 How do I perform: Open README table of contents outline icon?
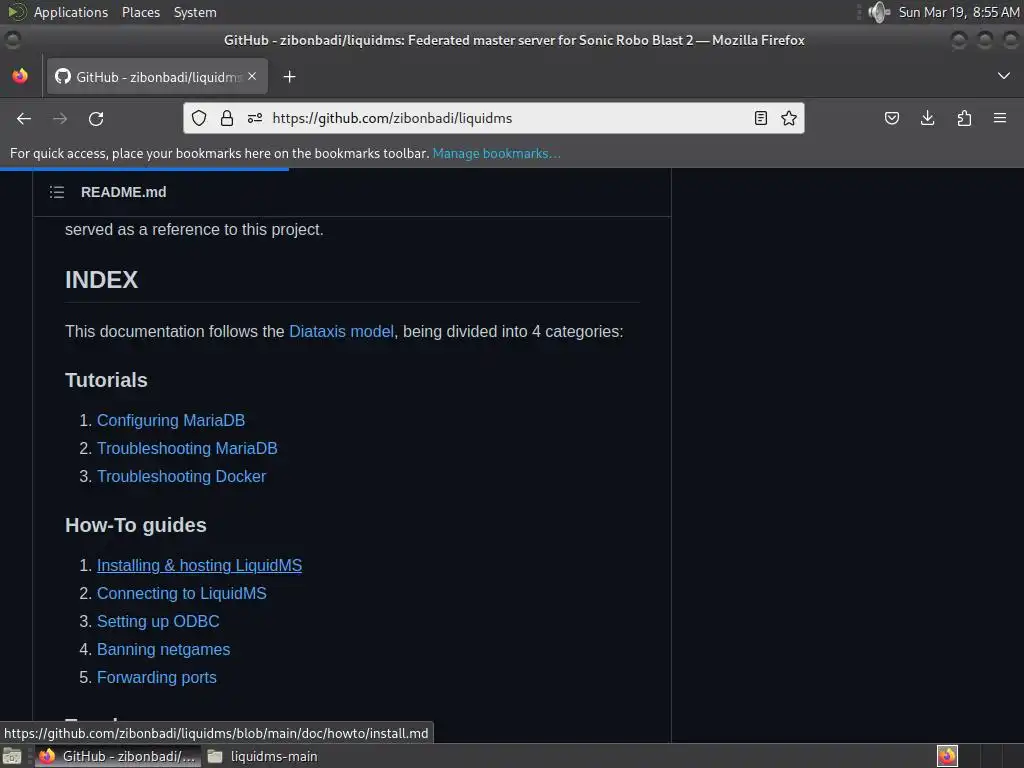(x=57, y=192)
